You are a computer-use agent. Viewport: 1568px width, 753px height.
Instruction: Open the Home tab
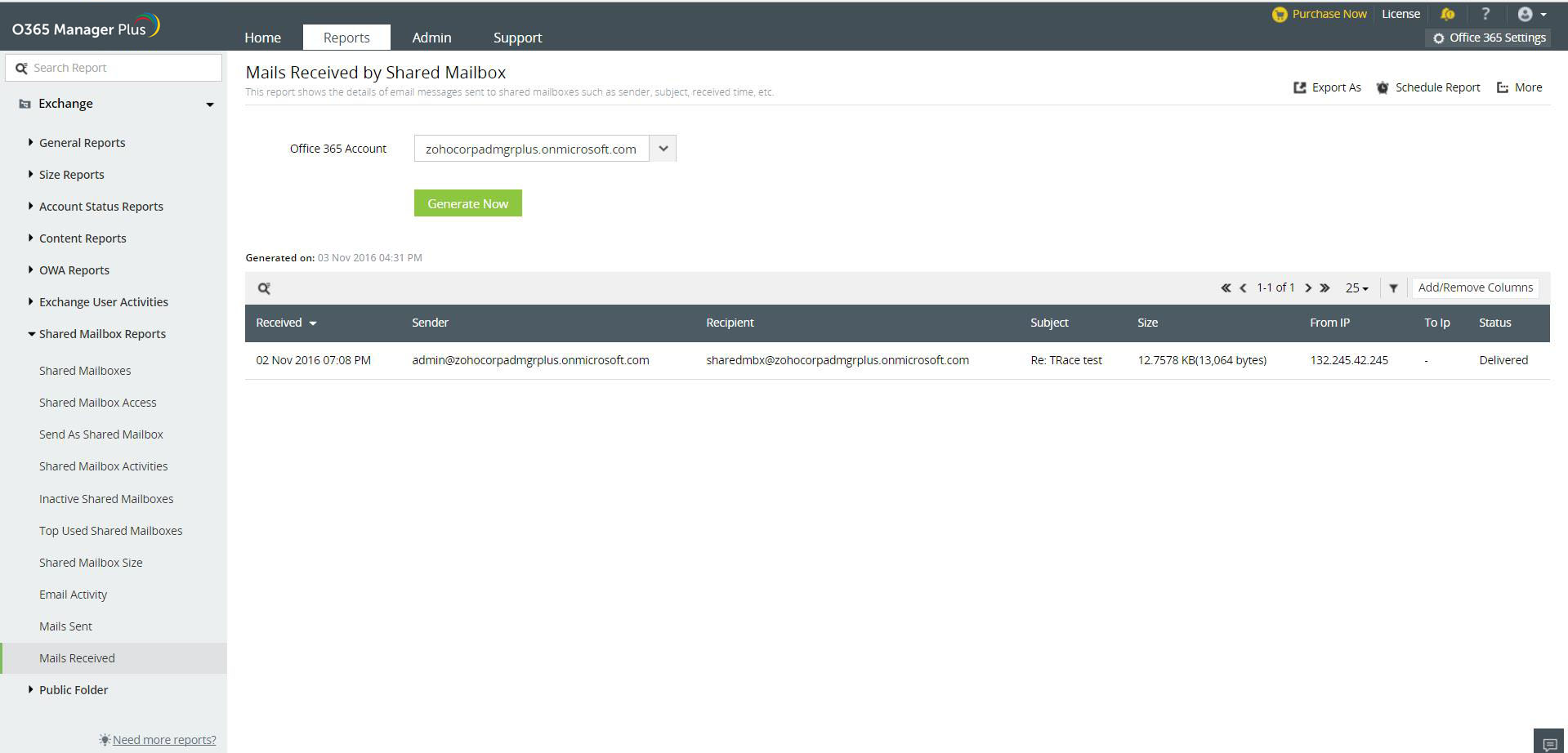262,38
